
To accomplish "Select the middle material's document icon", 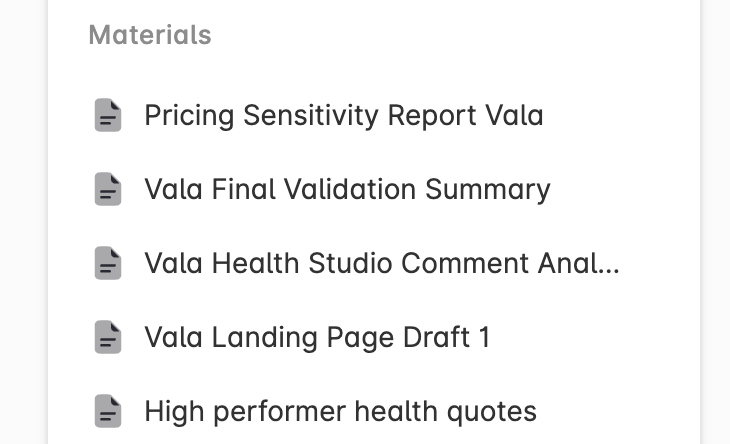I will click(108, 264).
